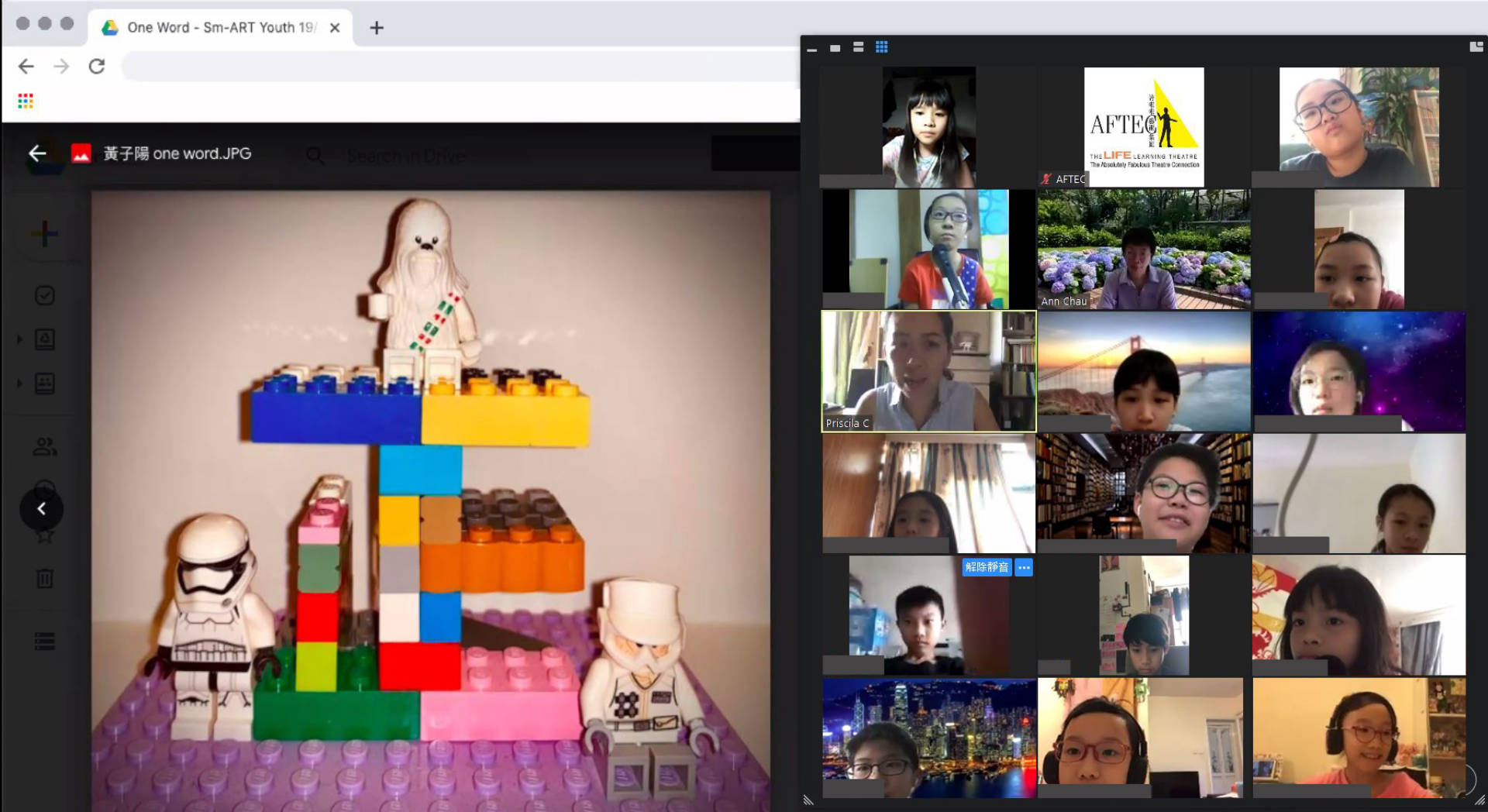Switch Zoom to stacked strip view
Screen dimensions: 1488x812
[x=858, y=47]
